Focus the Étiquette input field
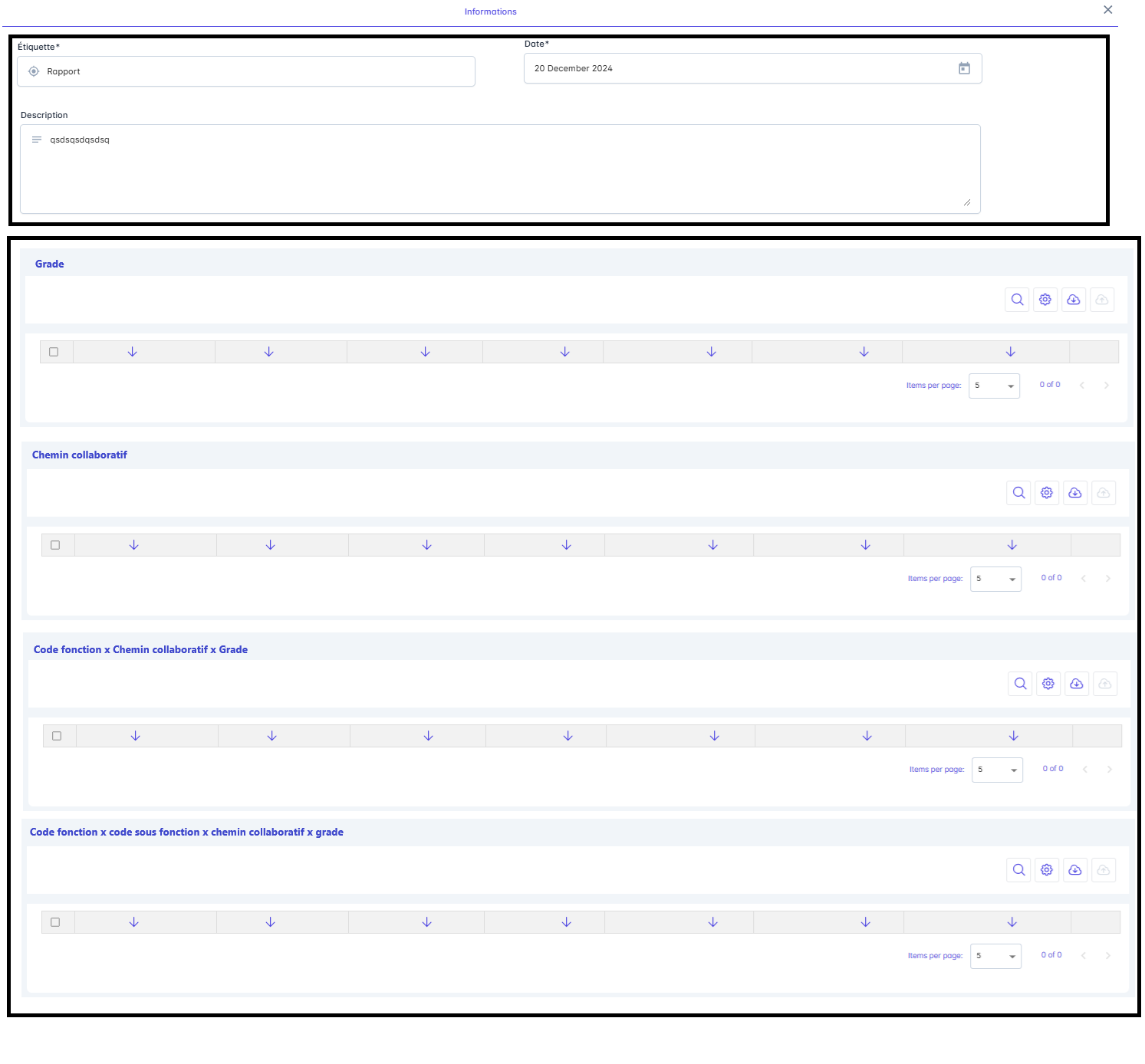 tap(253, 71)
